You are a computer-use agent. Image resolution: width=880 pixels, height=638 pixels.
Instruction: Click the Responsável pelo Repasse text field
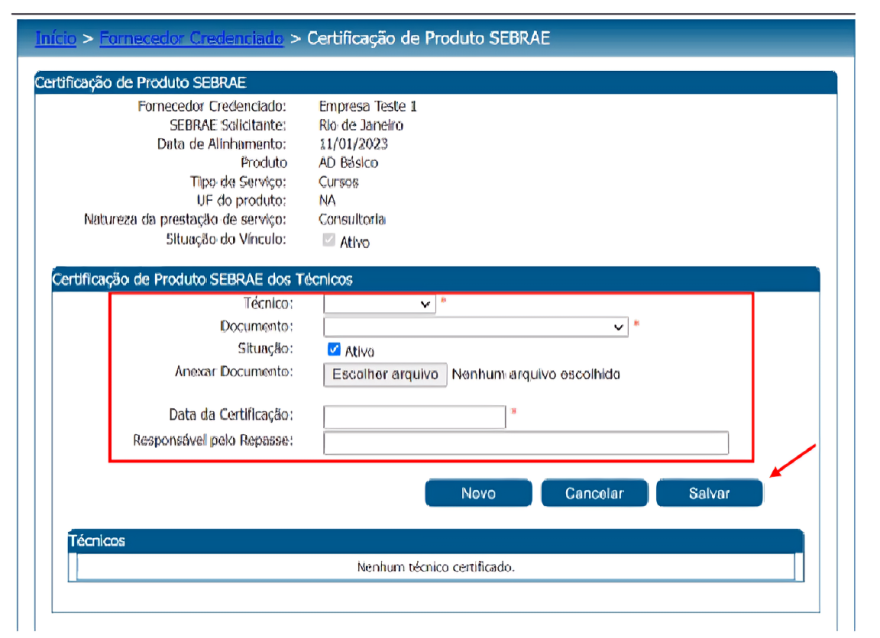(526, 443)
